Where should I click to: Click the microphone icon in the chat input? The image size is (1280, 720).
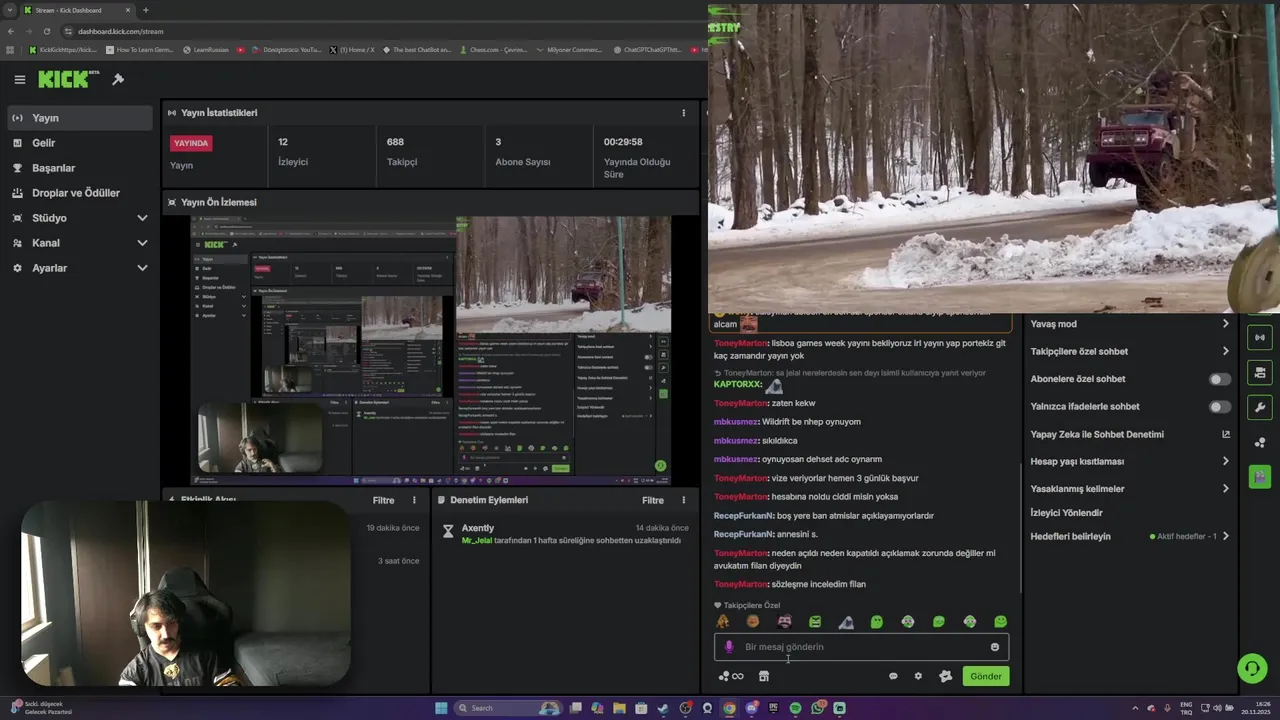click(x=728, y=647)
